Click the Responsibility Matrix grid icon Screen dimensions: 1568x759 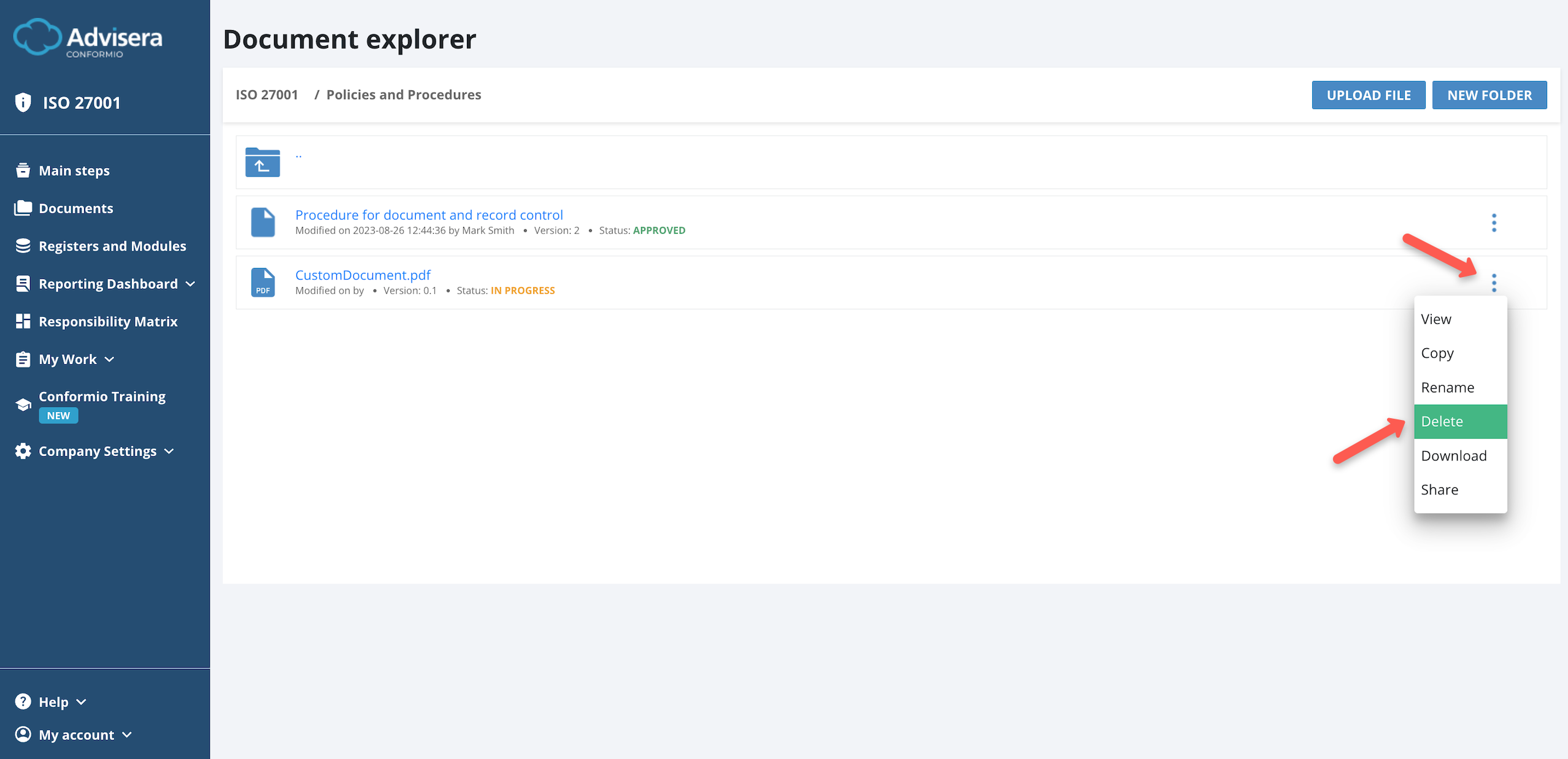click(x=23, y=321)
